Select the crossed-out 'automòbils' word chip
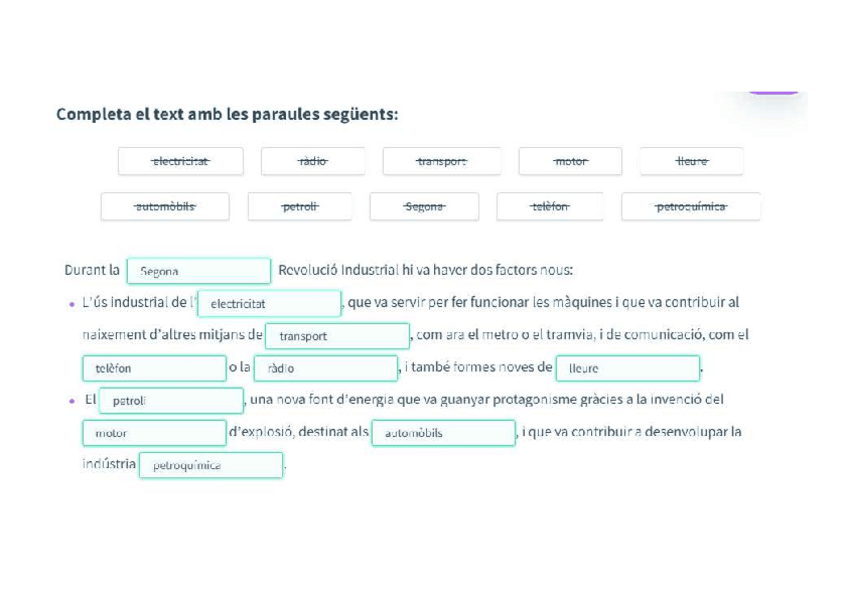Viewport: 848px width, 599px height. click(x=165, y=207)
